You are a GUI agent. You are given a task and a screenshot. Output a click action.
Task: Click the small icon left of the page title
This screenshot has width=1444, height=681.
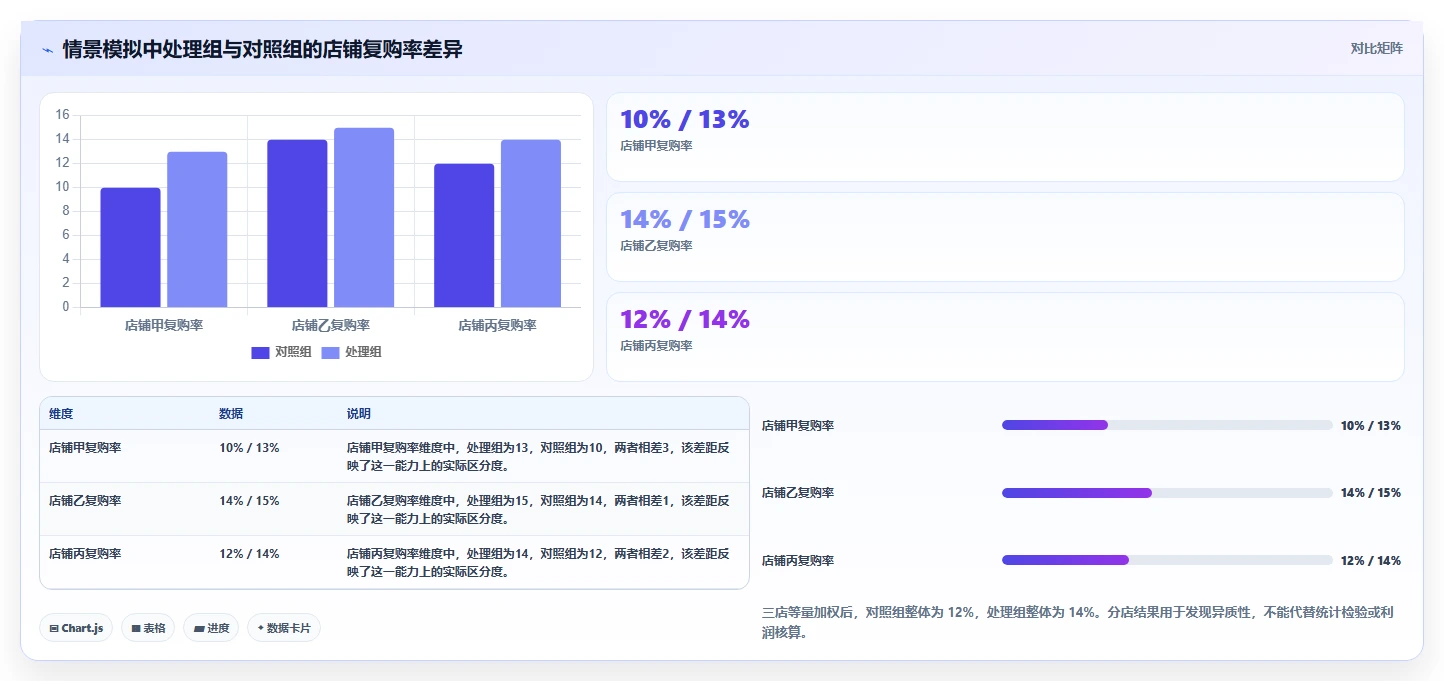coord(47,49)
